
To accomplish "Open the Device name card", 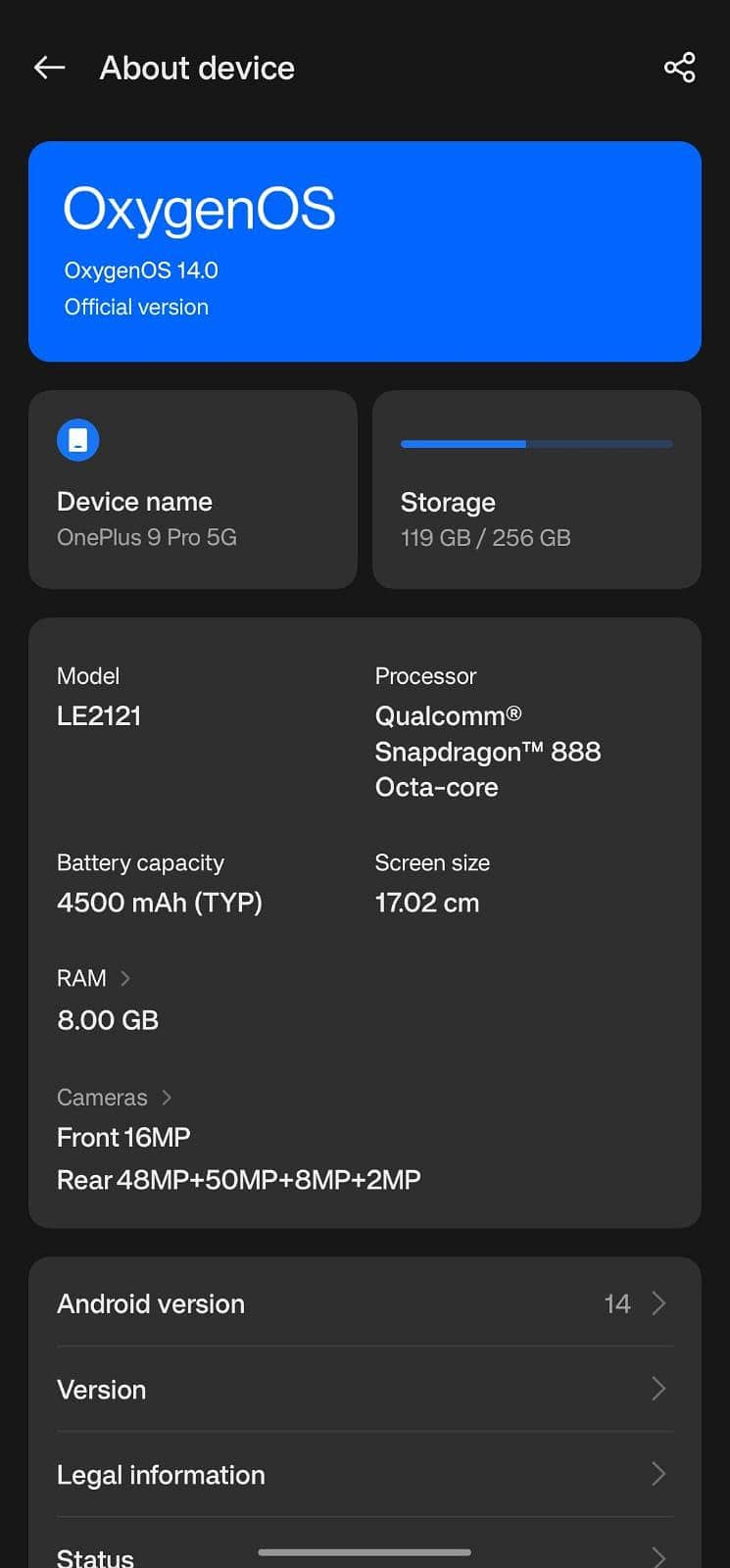I will tap(193, 490).
